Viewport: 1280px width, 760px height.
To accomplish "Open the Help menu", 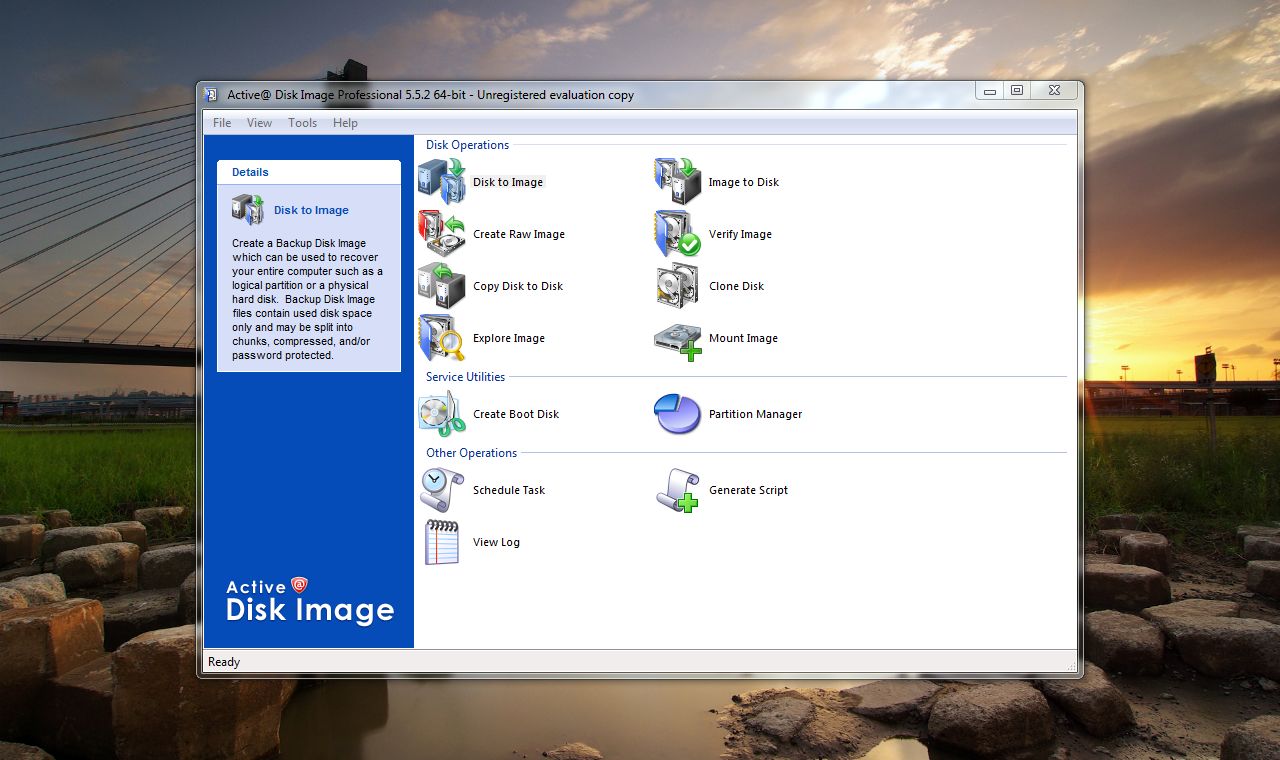I will click(x=345, y=123).
